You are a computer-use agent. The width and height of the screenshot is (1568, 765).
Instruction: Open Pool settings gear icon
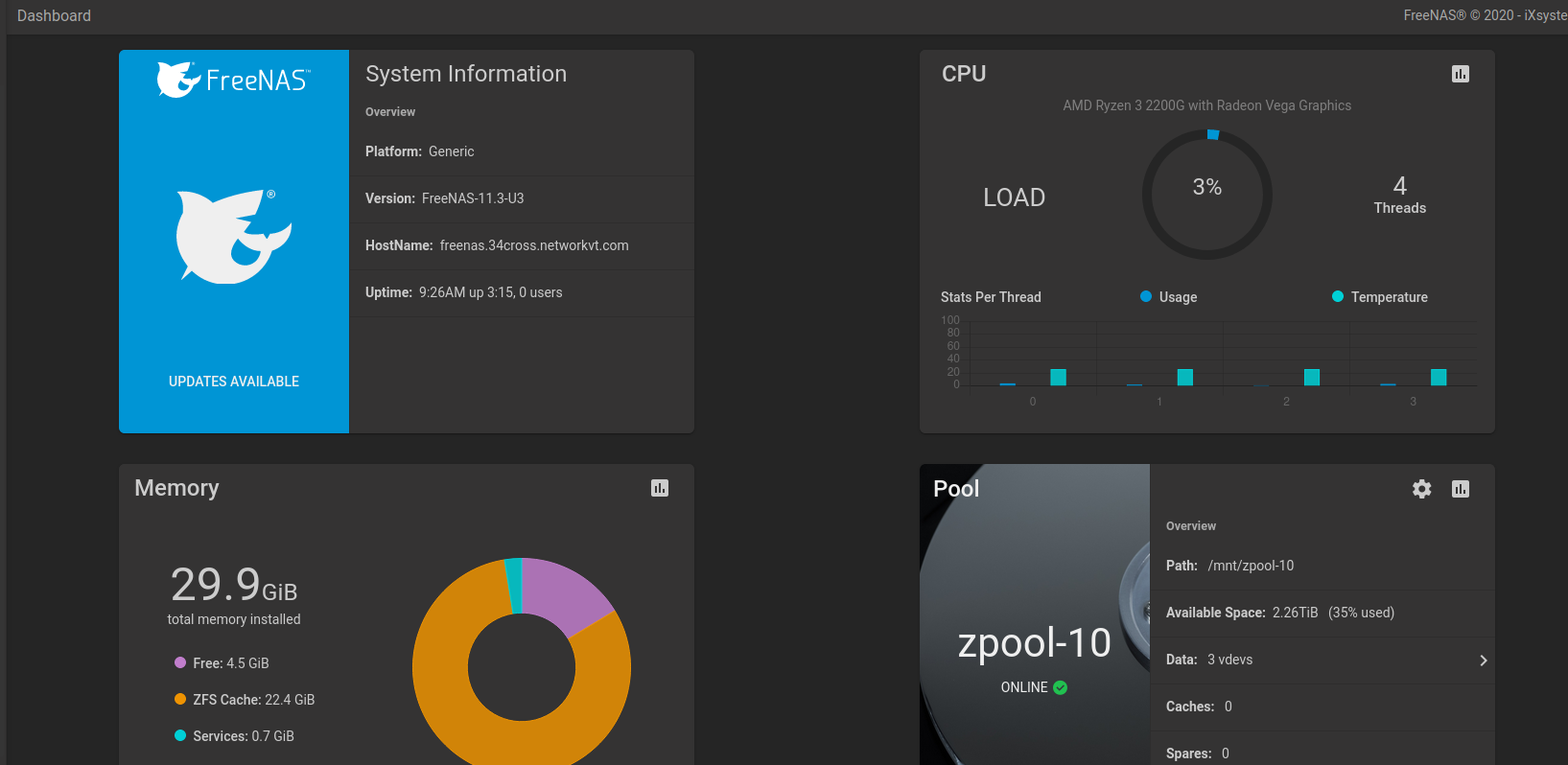tap(1421, 489)
